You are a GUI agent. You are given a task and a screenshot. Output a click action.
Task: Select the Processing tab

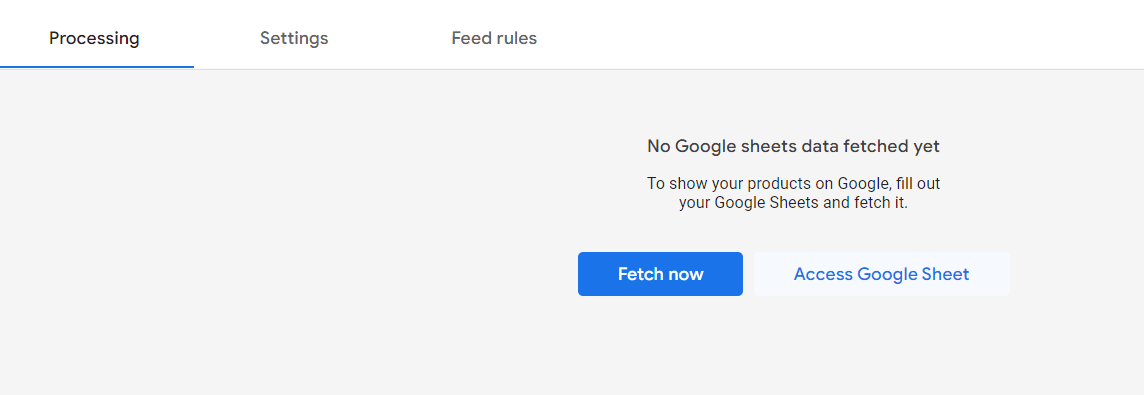click(x=94, y=38)
